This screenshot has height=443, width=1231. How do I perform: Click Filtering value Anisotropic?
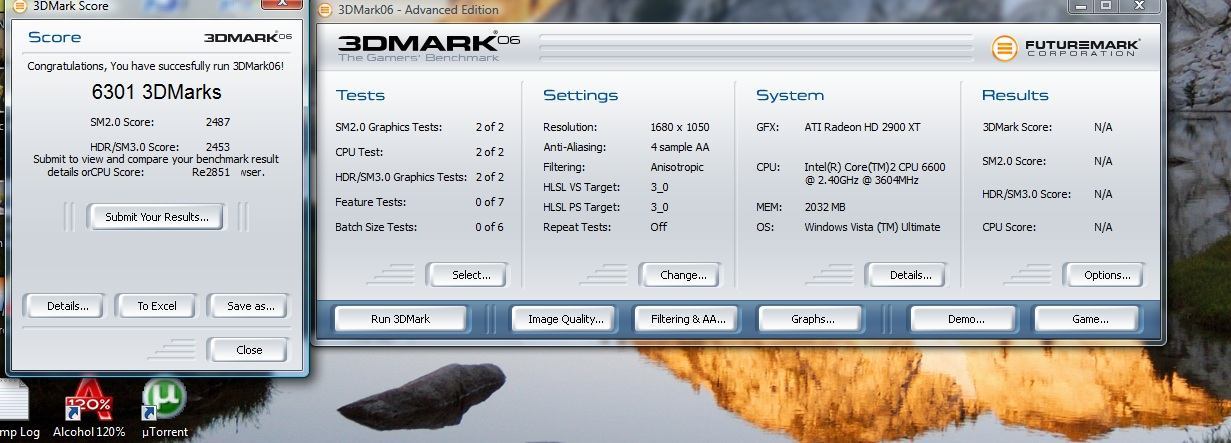677,167
